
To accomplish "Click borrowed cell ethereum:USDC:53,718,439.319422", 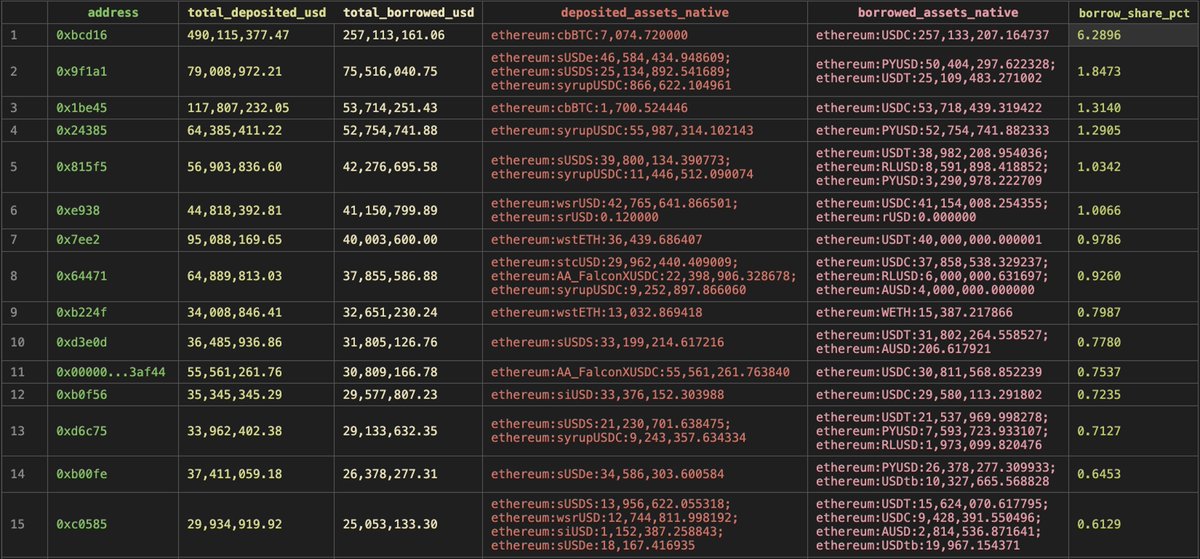I will click(x=929, y=108).
